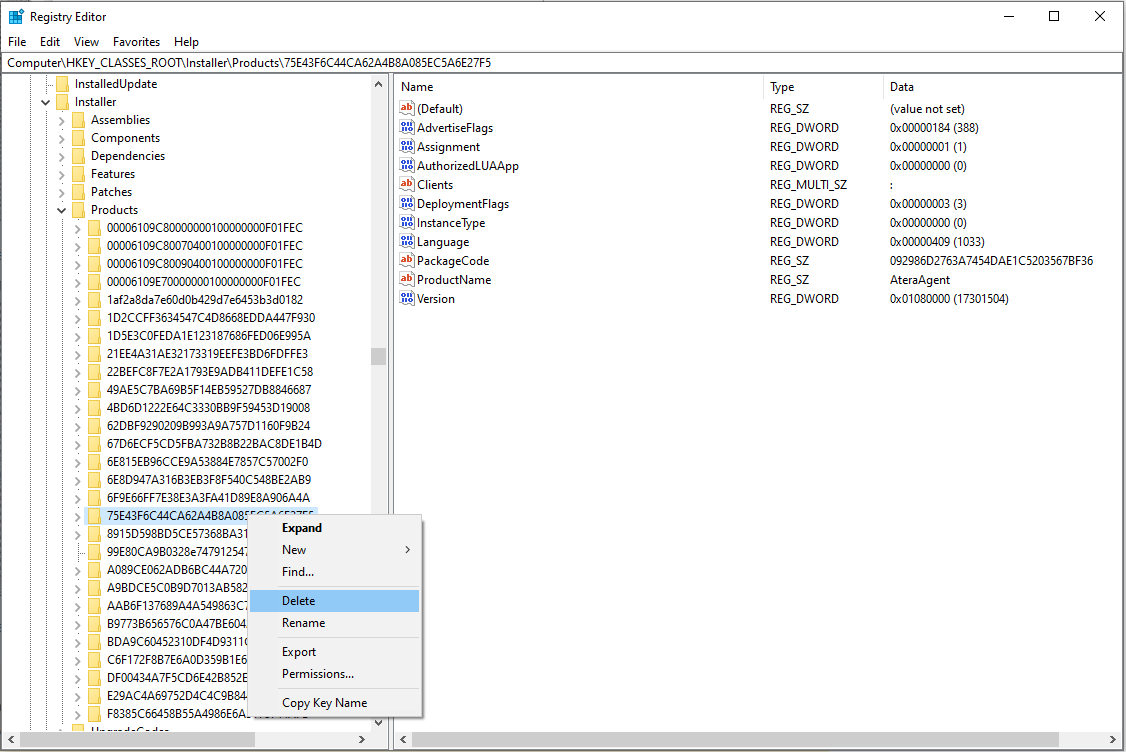Viewport: 1126px width, 752px height.
Task: Select the (Default) registry value
Action: (x=440, y=108)
